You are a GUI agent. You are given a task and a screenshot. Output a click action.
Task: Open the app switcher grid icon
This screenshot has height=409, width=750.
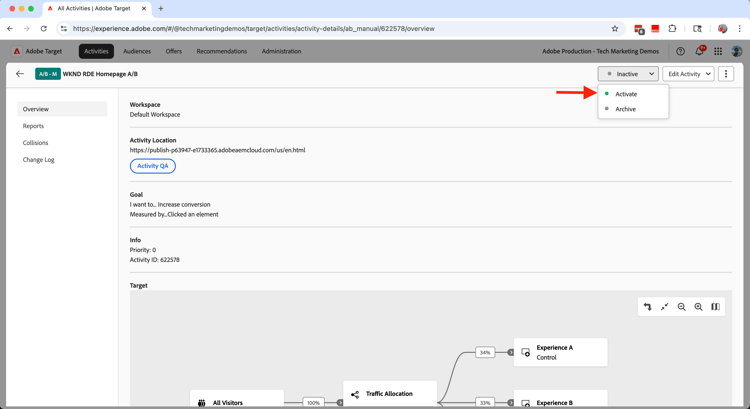point(718,51)
